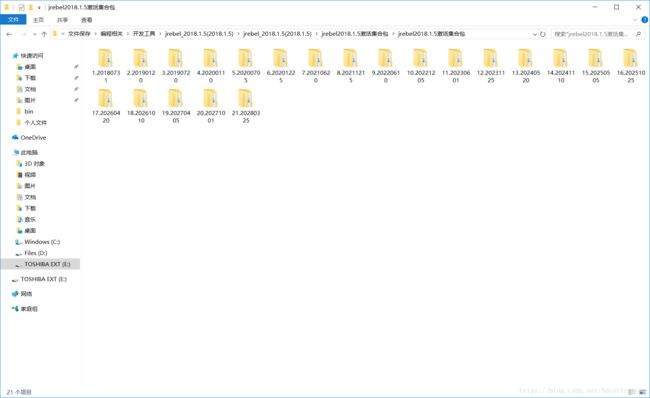650x398 pixels.
Task: Navigate to 文件保存 in the breadcrumb
Action: pyautogui.click(x=79, y=34)
